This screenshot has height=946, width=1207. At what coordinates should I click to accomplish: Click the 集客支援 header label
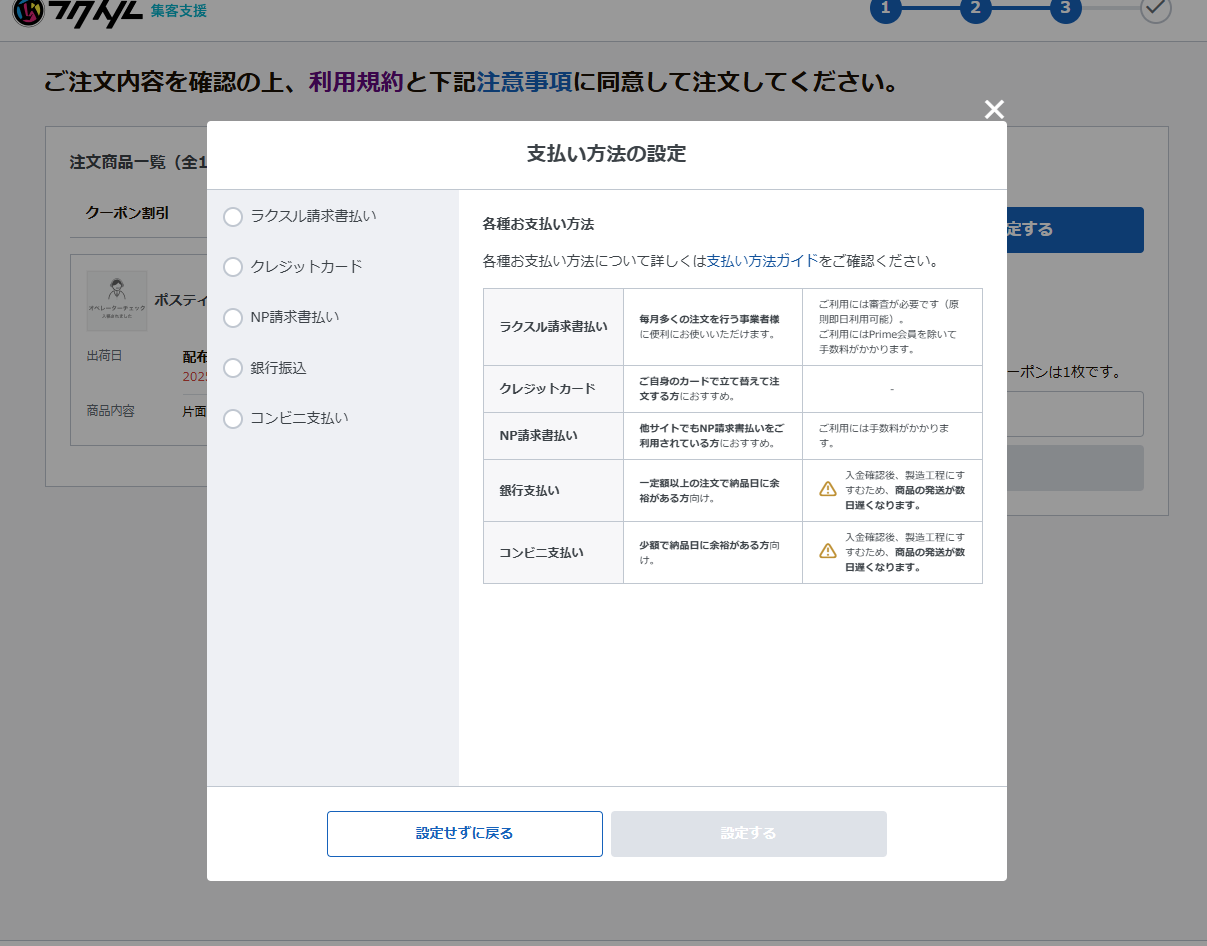[179, 11]
